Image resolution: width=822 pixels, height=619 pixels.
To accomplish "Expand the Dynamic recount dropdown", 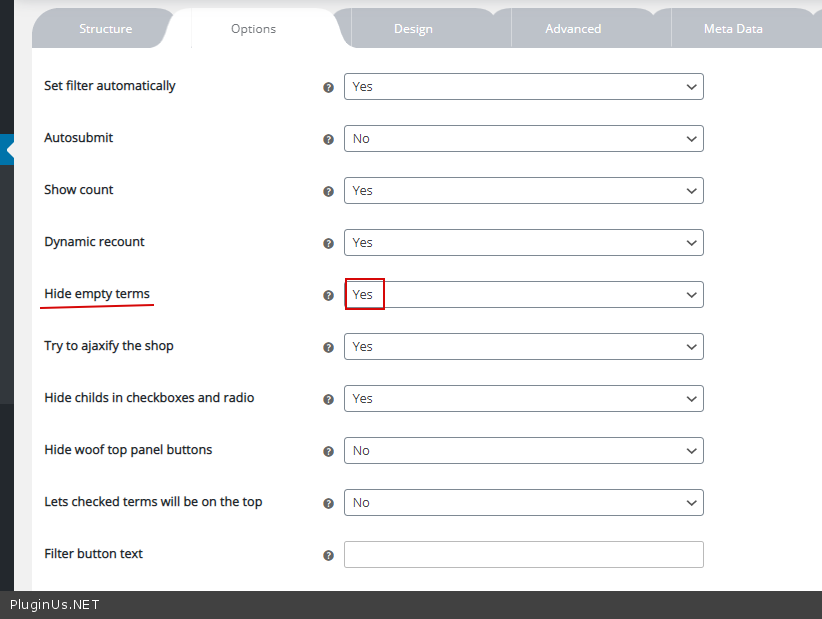I will click(523, 243).
